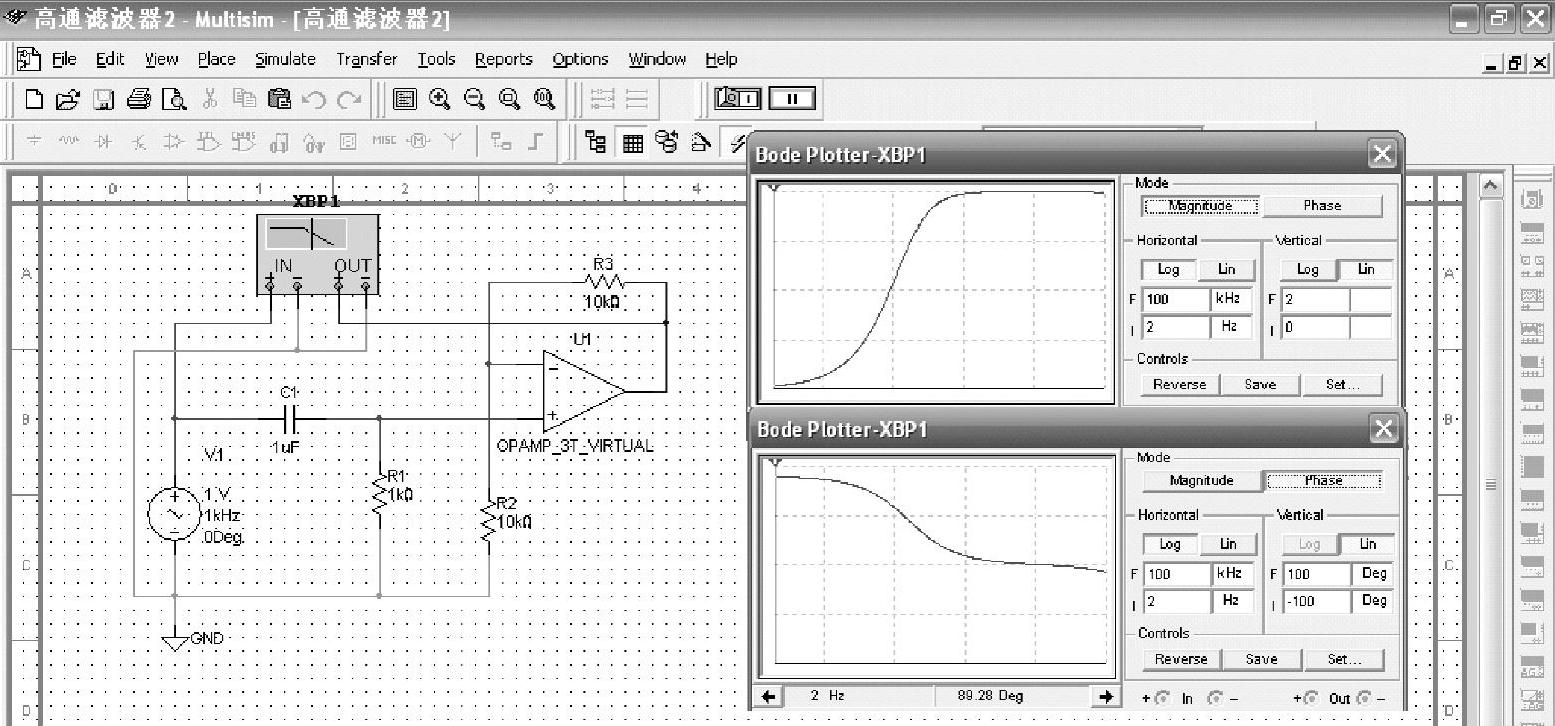
Task: Open the Simulate menu
Action: (x=285, y=59)
